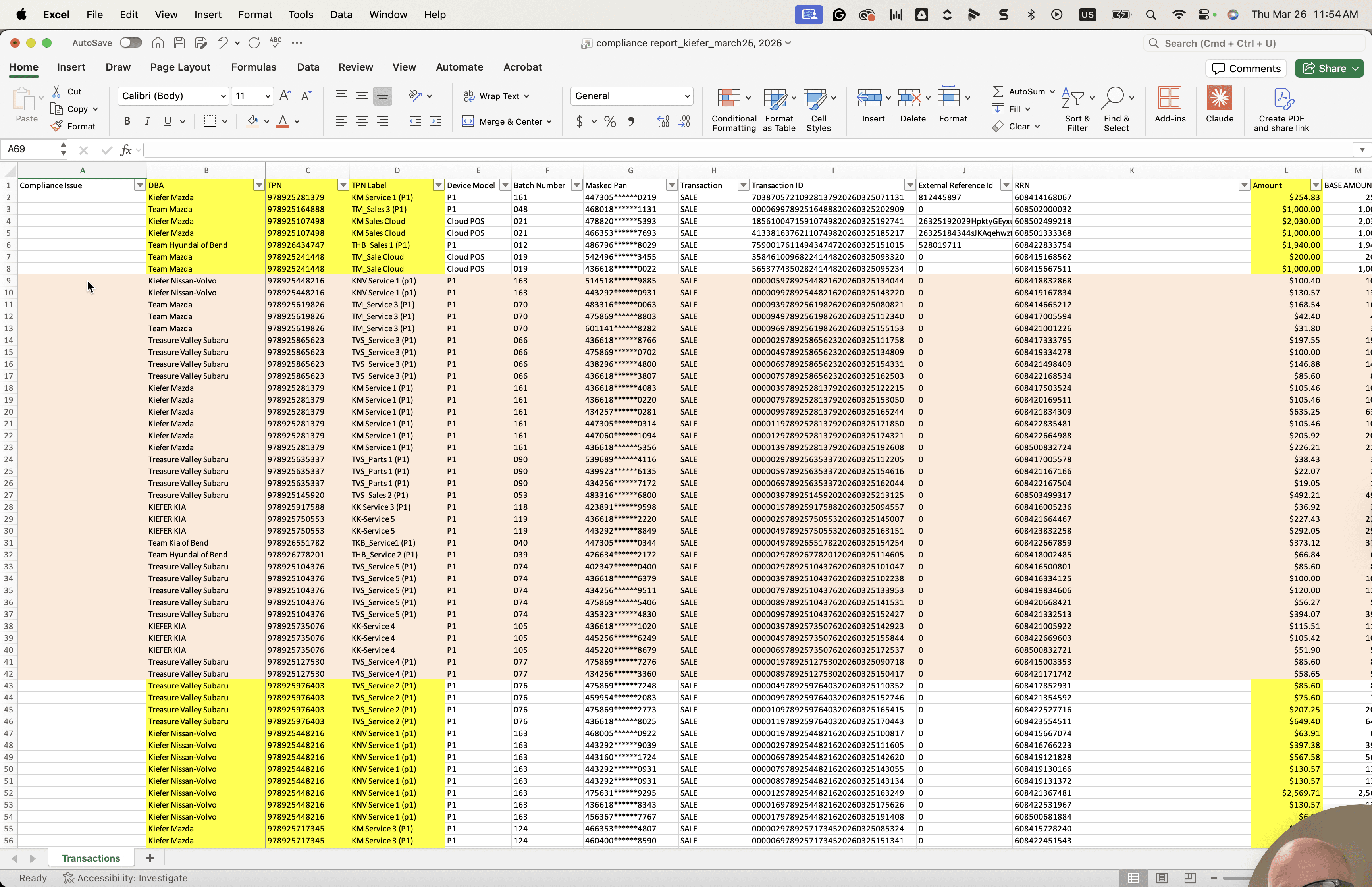Apply the red Font Color

point(283,121)
